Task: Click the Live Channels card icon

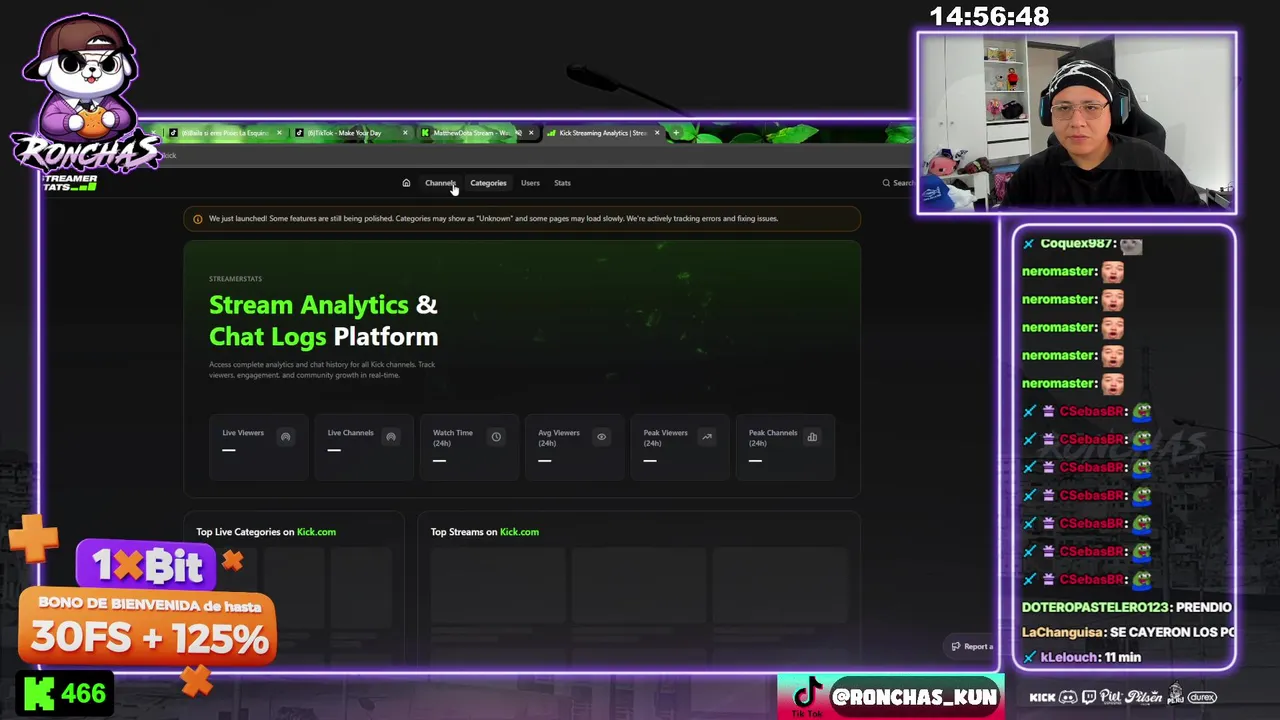Action: point(391,437)
